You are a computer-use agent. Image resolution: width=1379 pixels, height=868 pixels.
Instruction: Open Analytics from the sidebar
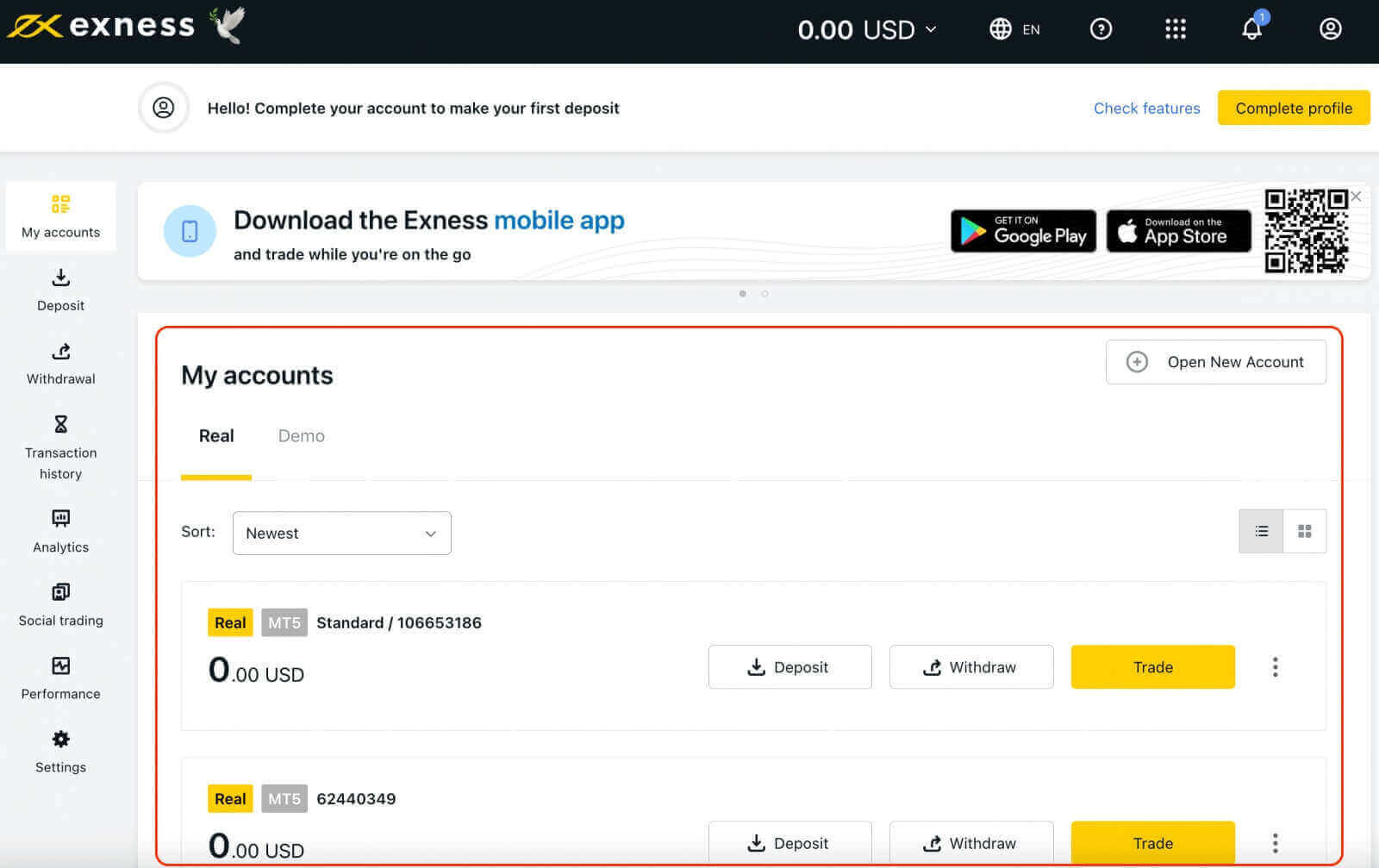pos(60,518)
